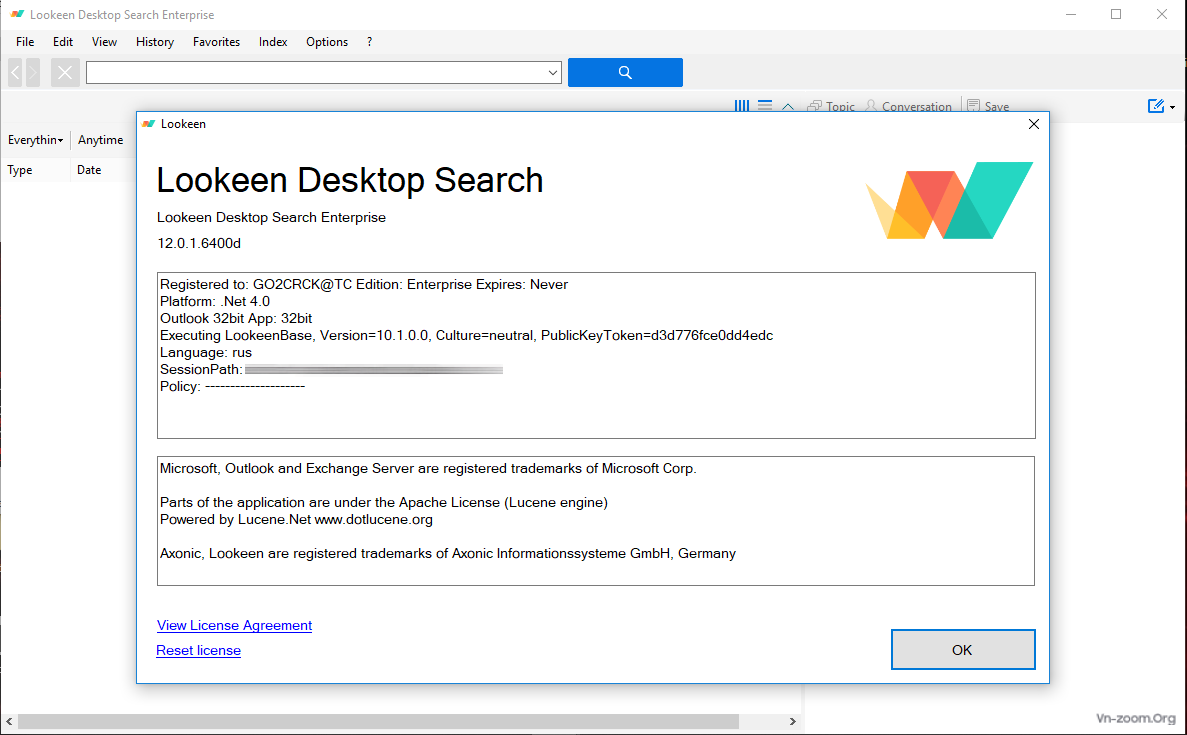Sort by the Type column header
Viewport: 1187px width, 735px height.
point(20,170)
